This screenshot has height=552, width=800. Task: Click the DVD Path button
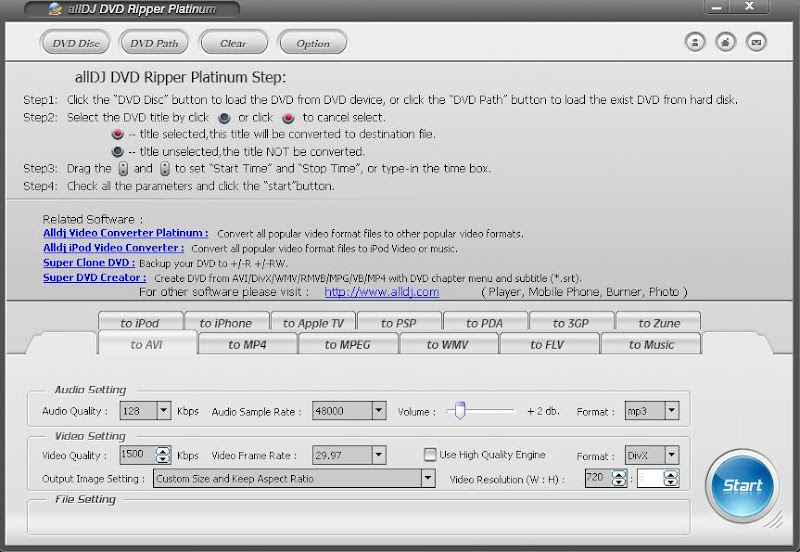coord(154,43)
